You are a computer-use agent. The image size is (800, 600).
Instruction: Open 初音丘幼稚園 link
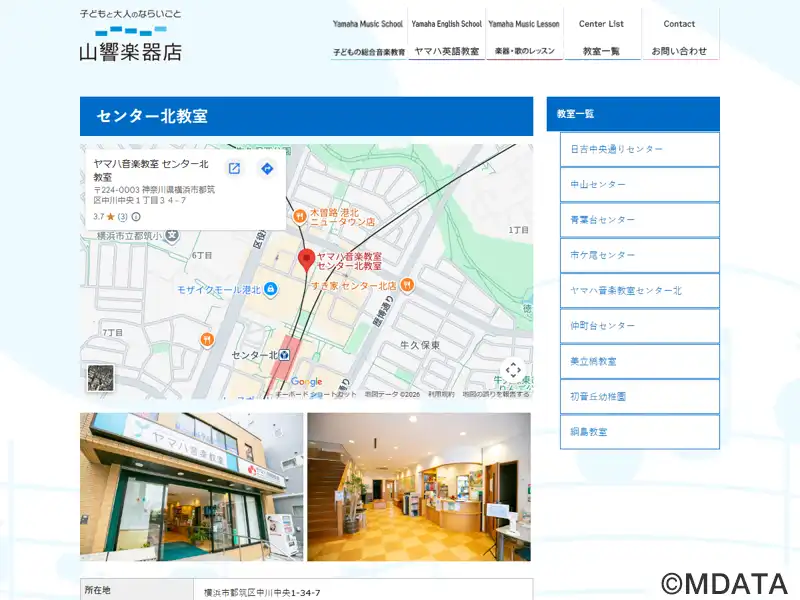point(640,396)
